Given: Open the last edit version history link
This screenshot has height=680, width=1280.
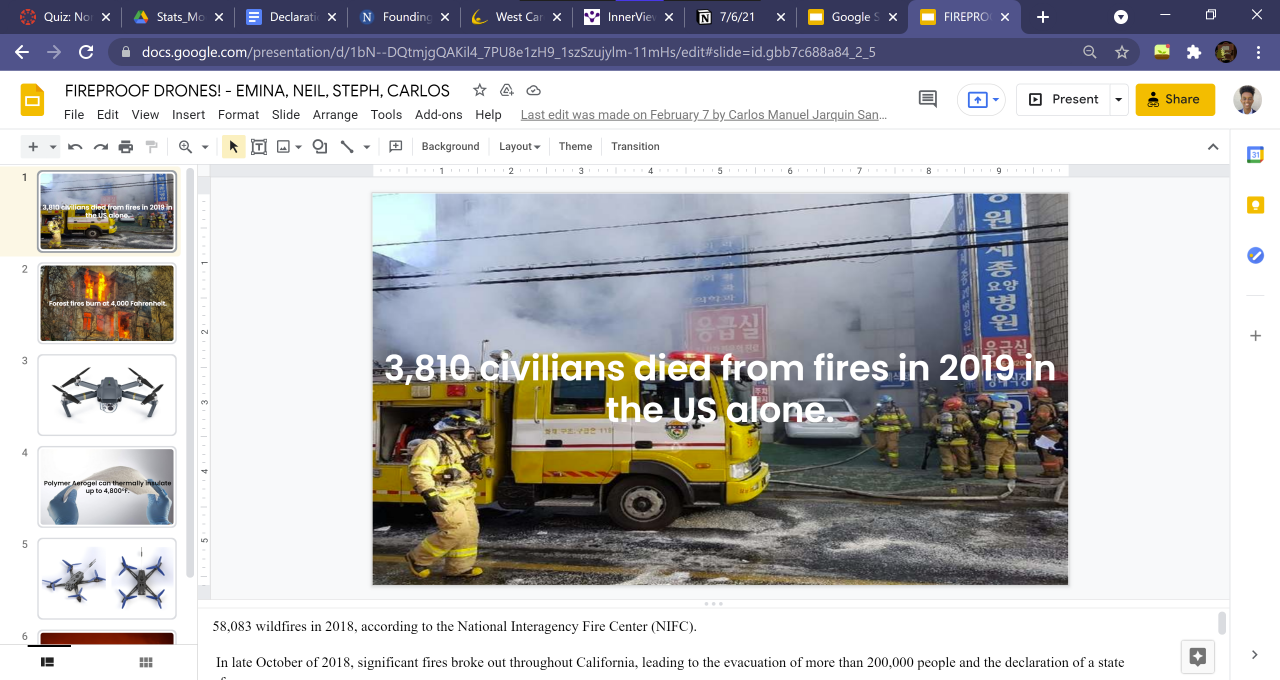Looking at the screenshot, I should (703, 115).
